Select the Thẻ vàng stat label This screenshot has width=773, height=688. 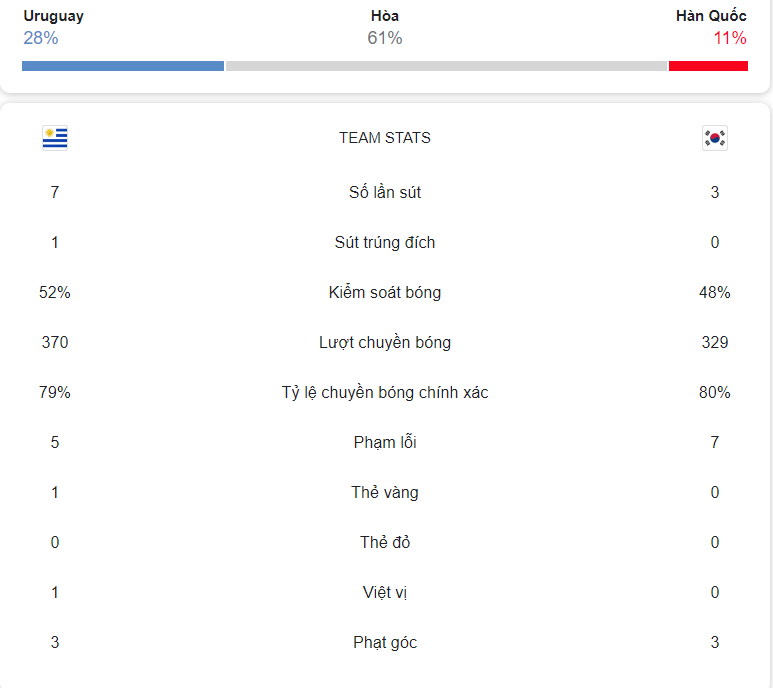(385, 492)
